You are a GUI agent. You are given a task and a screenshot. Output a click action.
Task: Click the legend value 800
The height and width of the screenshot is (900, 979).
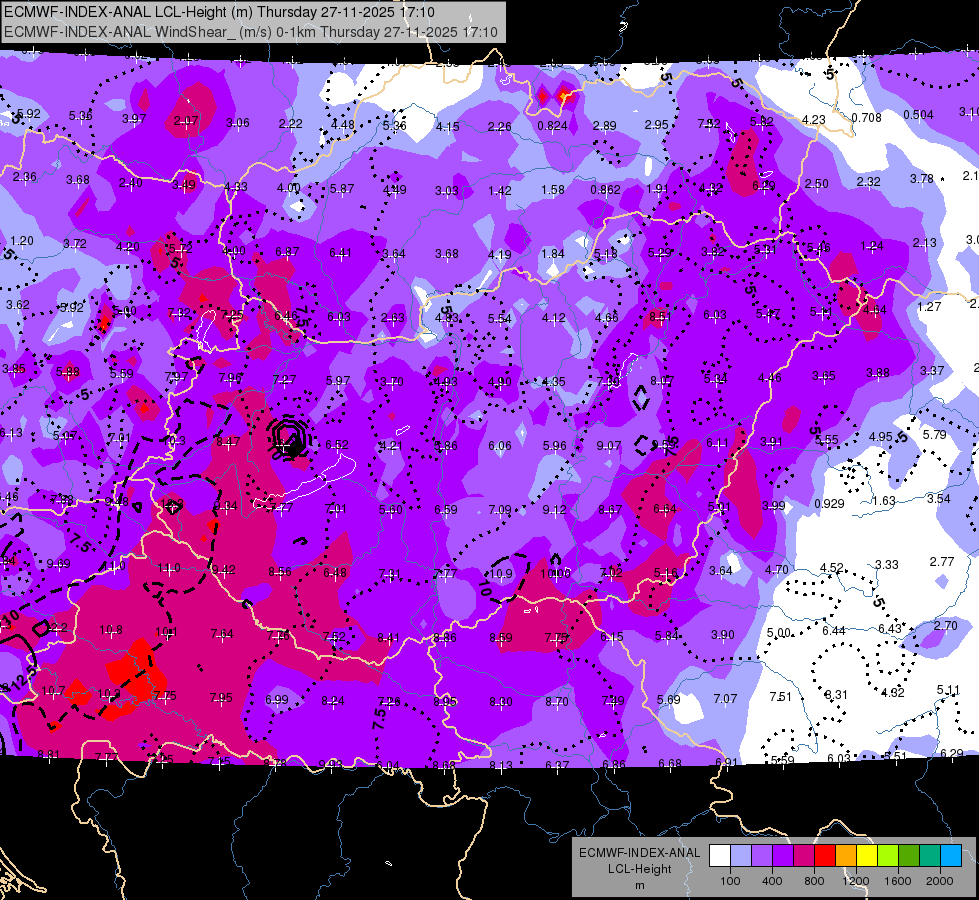click(814, 881)
